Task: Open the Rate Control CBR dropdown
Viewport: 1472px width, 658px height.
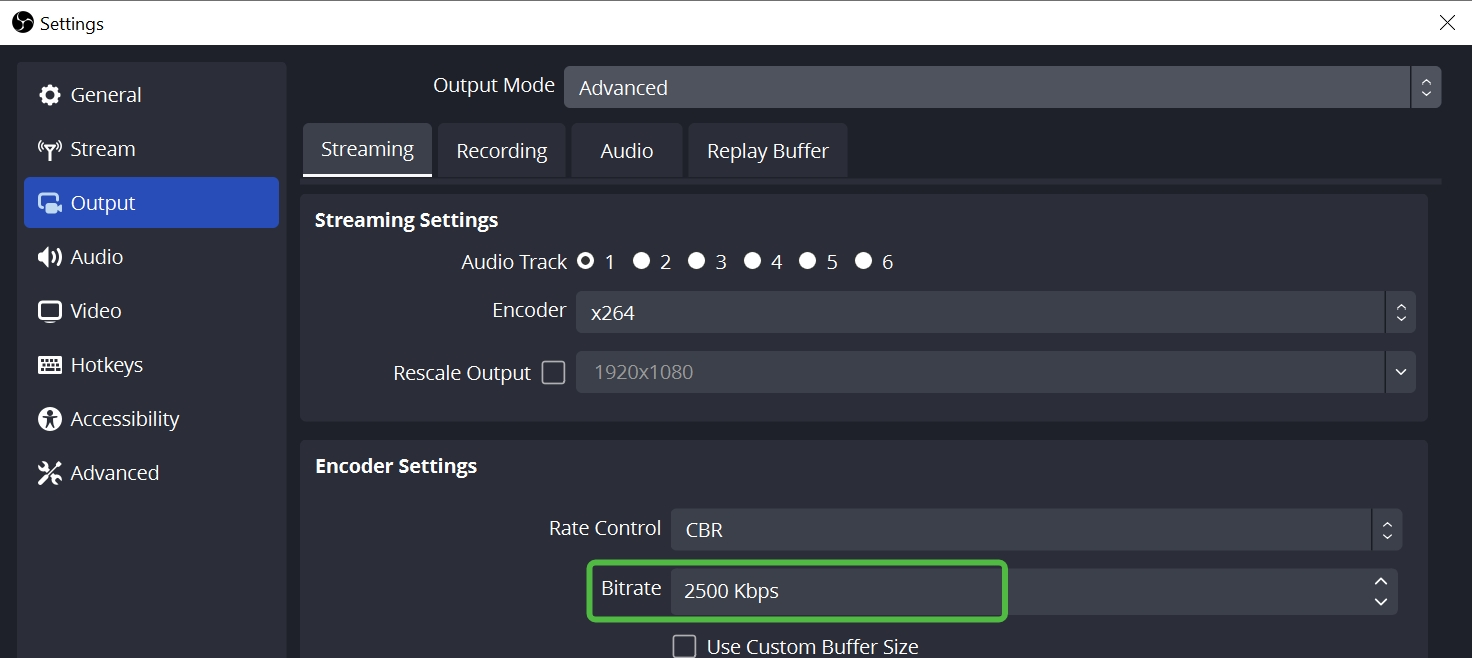Action: click(1035, 530)
